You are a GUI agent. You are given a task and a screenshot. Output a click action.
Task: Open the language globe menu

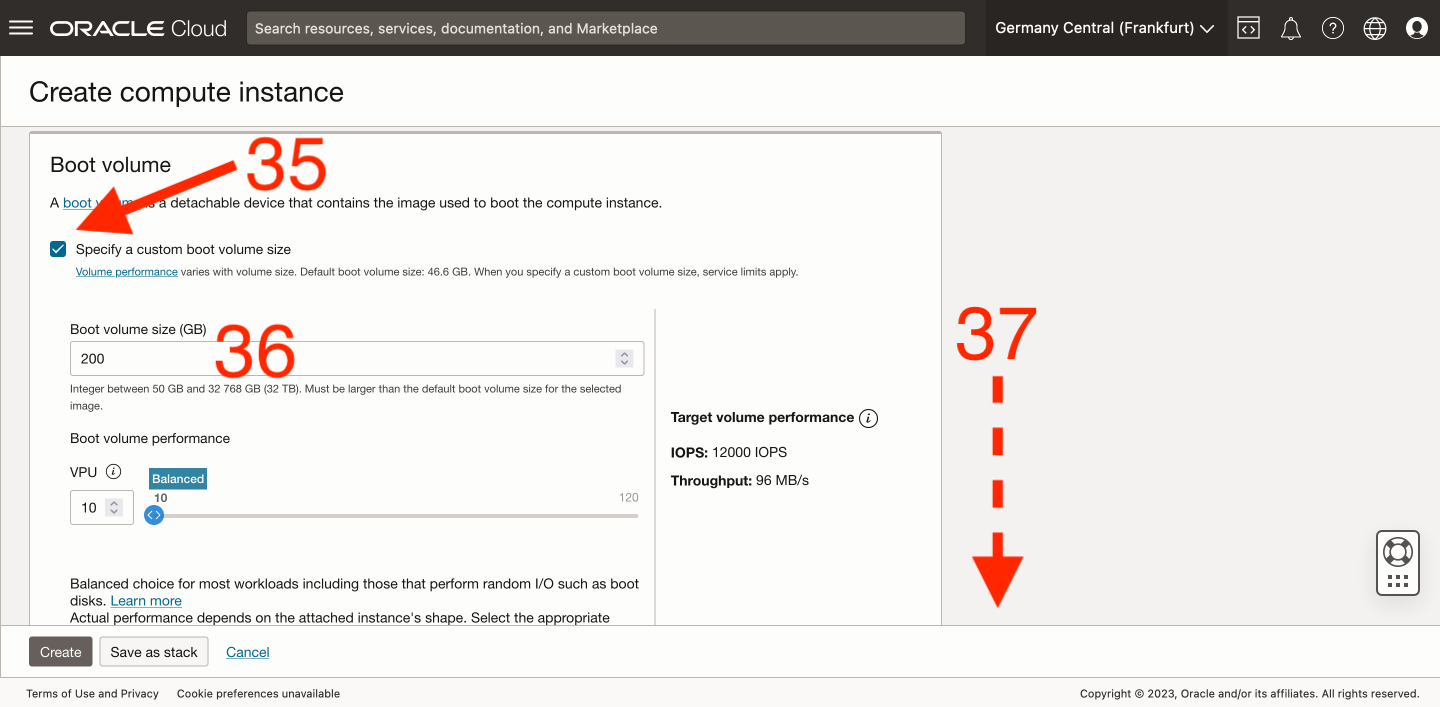coord(1375,28)
